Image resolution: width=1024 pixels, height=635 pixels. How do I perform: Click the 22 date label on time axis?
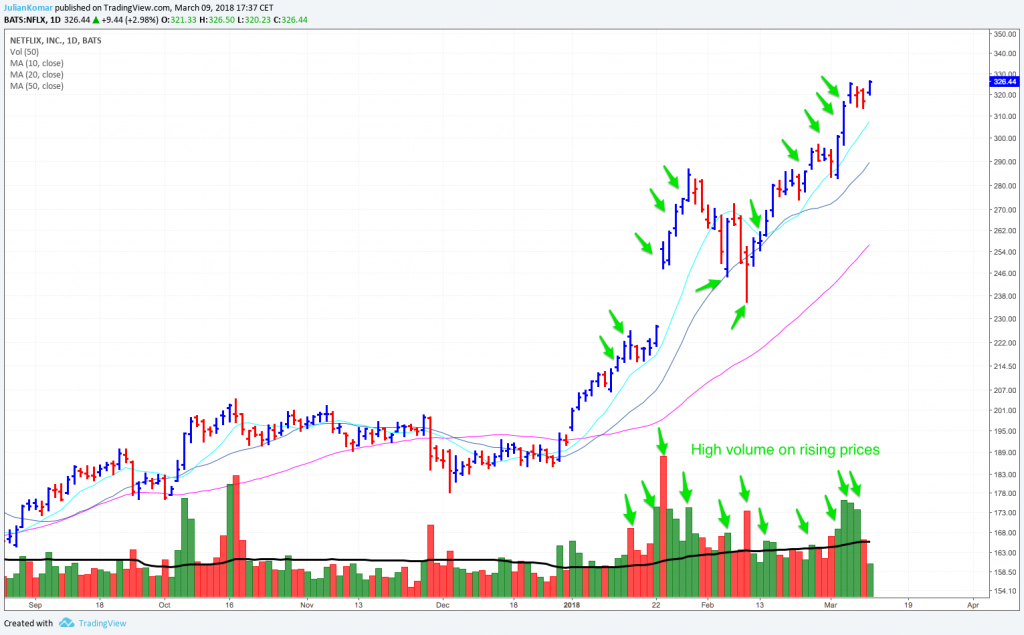click(656, 605)
